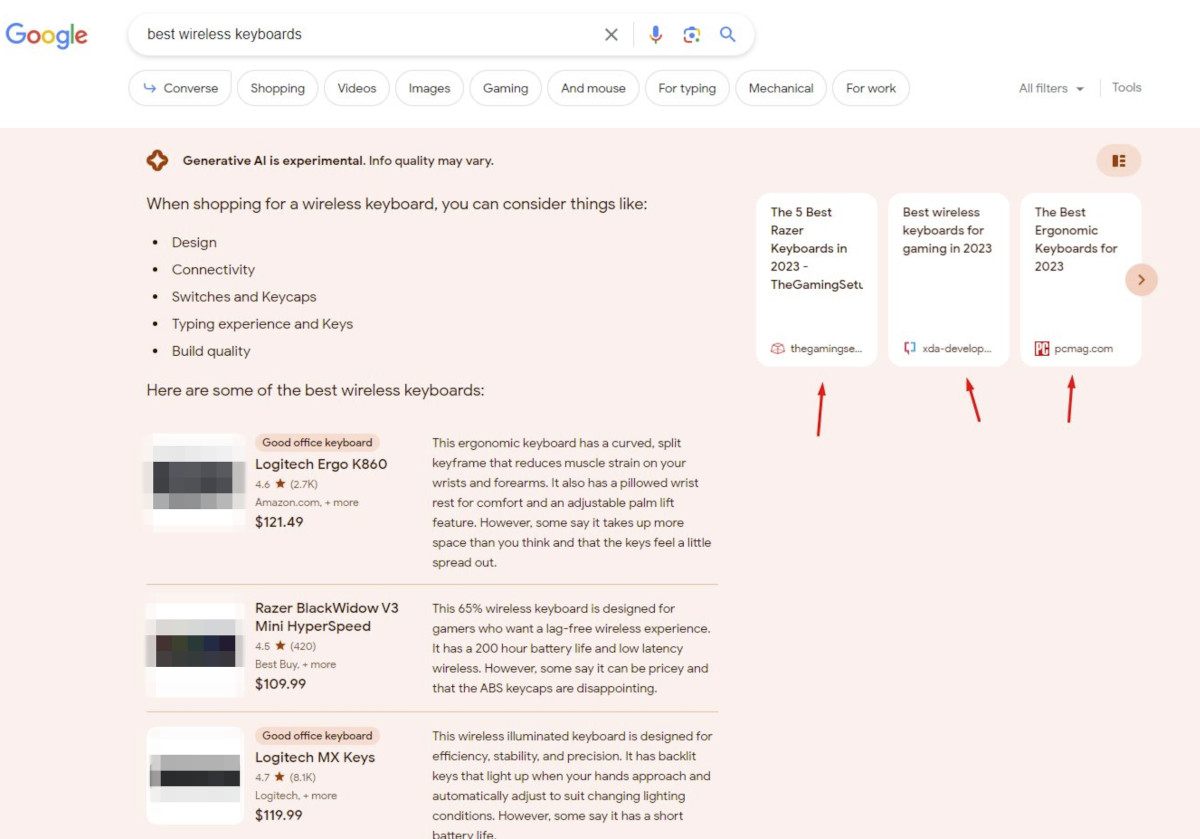Click the pcmag.com favicon on the source card
This screenshot has height=839, width=1200.
(1040, 348)
